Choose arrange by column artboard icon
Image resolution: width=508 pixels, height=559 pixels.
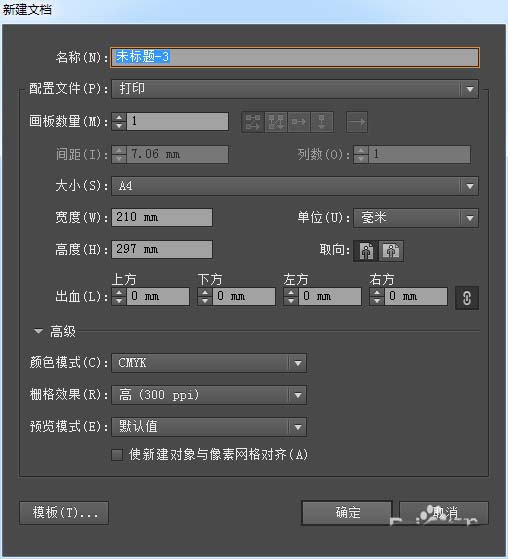[x=322, y=122]
